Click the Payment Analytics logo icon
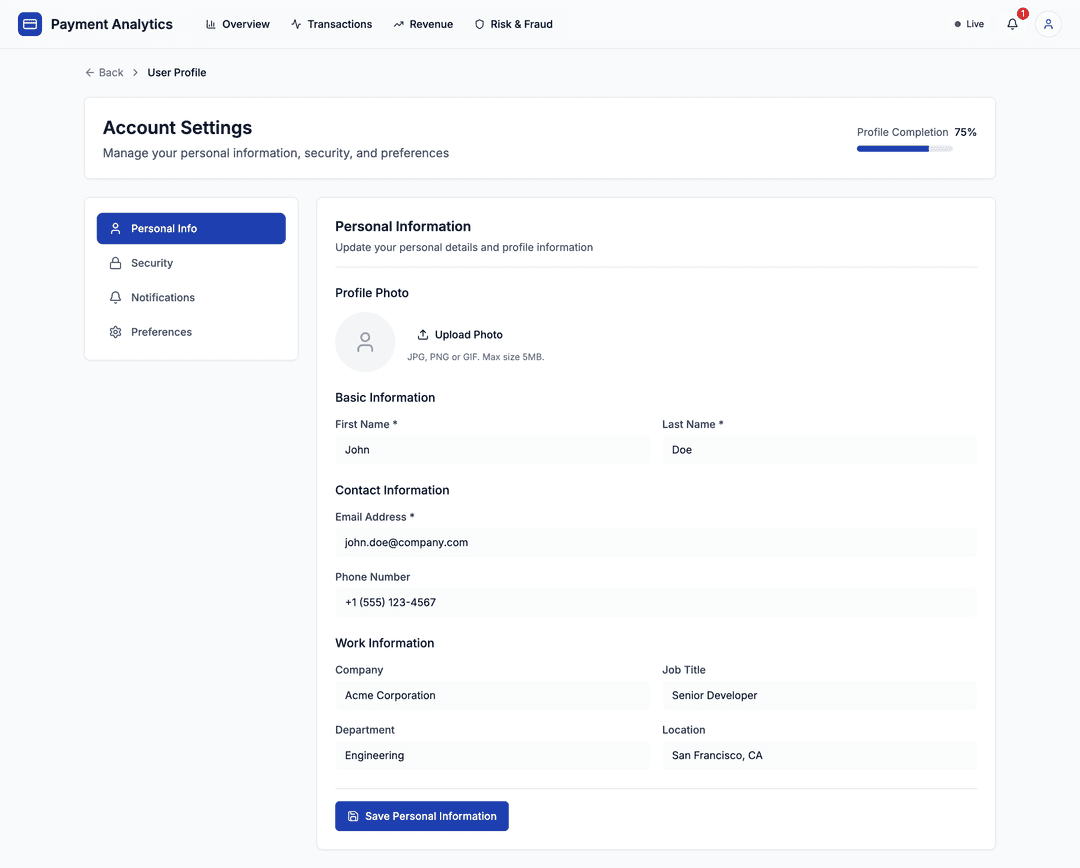 29,23
